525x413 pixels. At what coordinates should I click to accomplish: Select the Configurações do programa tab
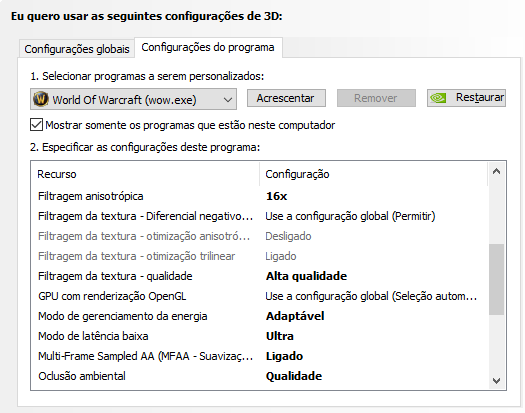click(208, 47)
